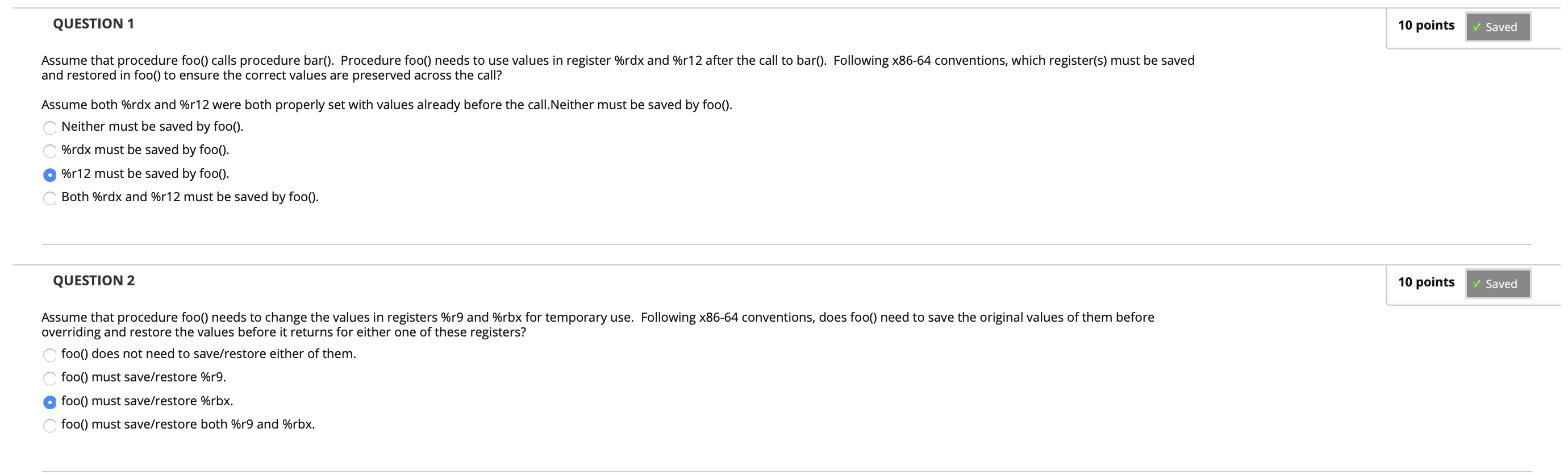1568x474 pixels.
Task: Select 'foo() does not need to save/restore either' option
Action: (x=50, y=355)
